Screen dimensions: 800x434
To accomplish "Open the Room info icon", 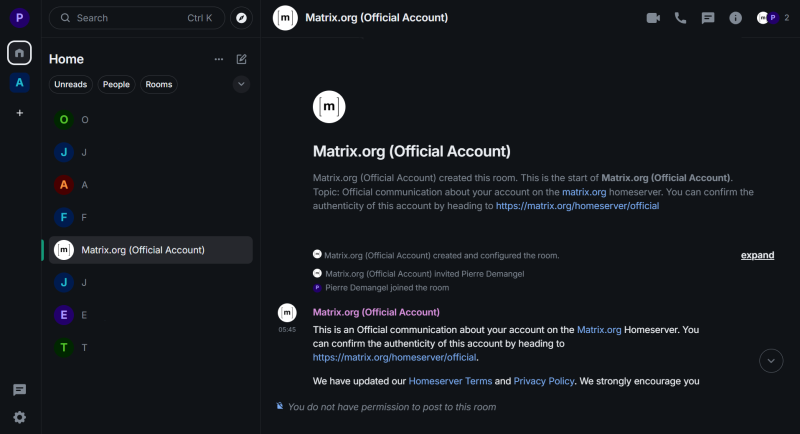I will tap(735, 18).
